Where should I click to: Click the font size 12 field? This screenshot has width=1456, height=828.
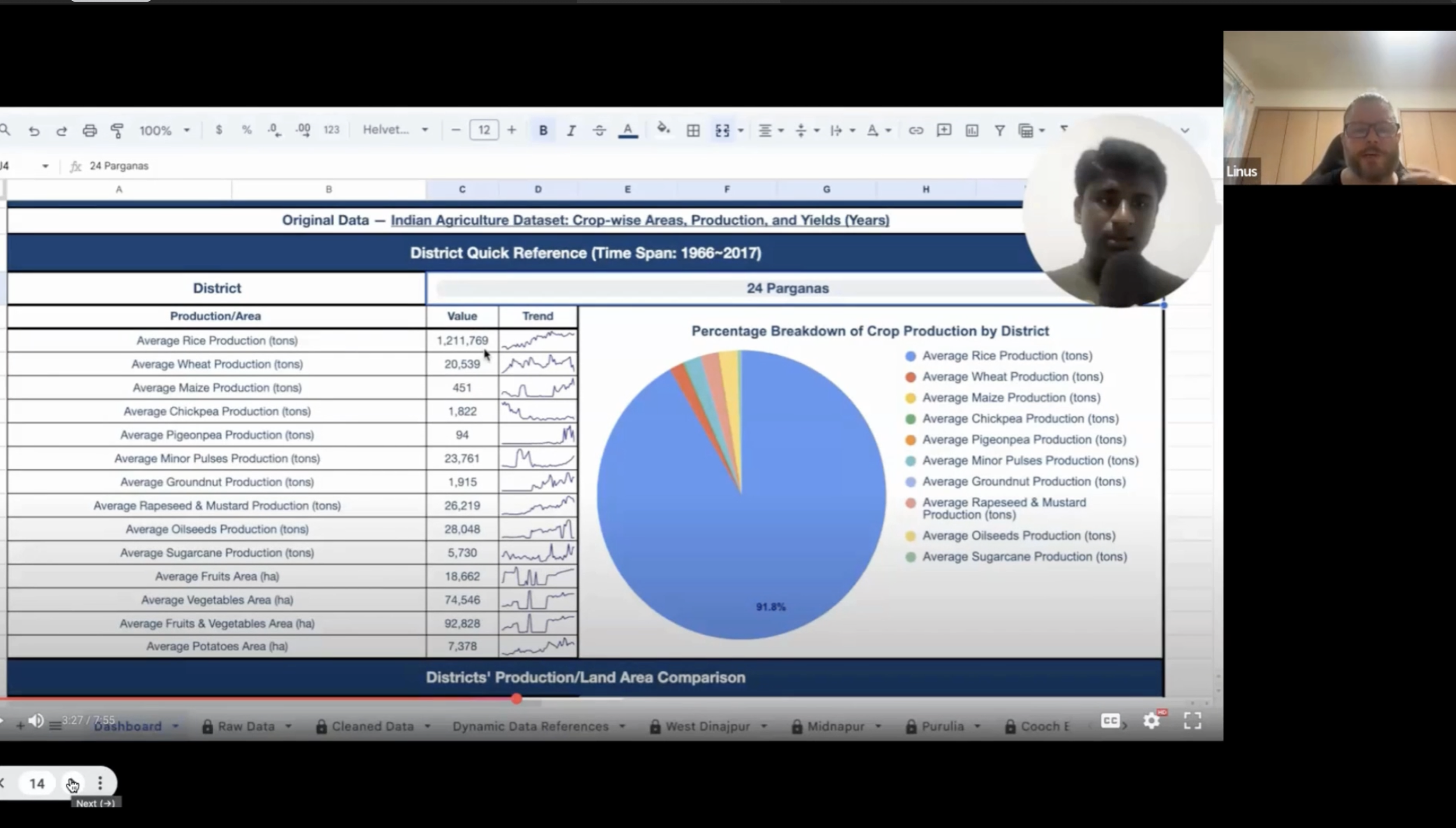pyautogui.click(x=483, y=130)
